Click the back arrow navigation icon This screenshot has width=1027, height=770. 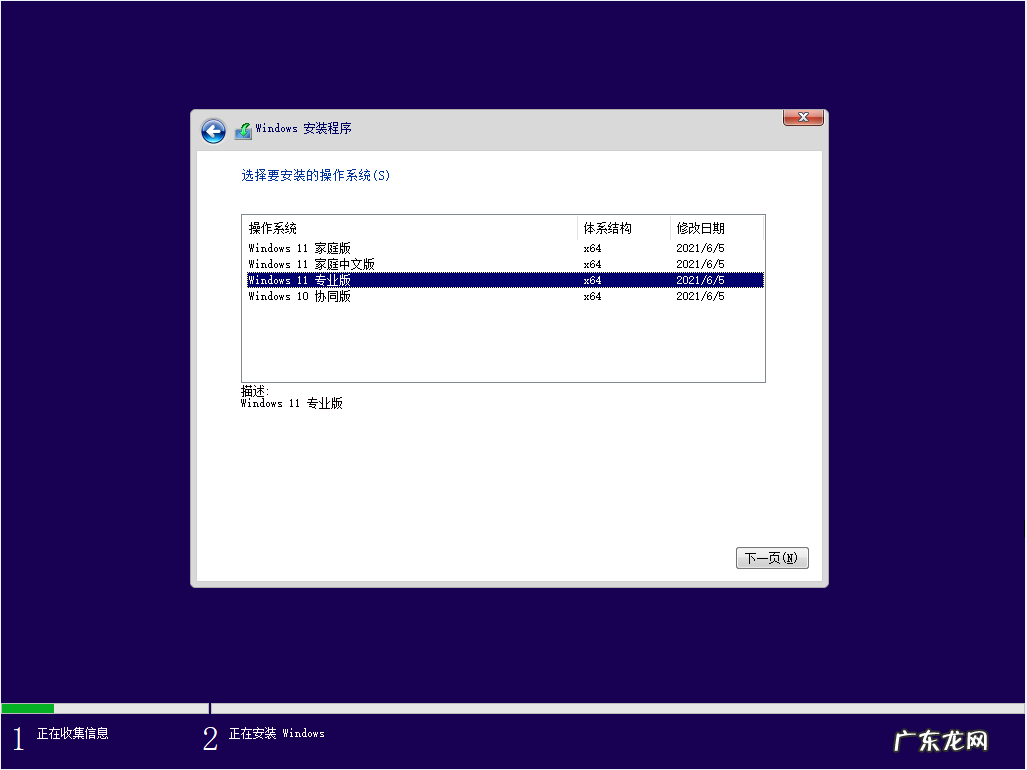(x=213, y=131)
